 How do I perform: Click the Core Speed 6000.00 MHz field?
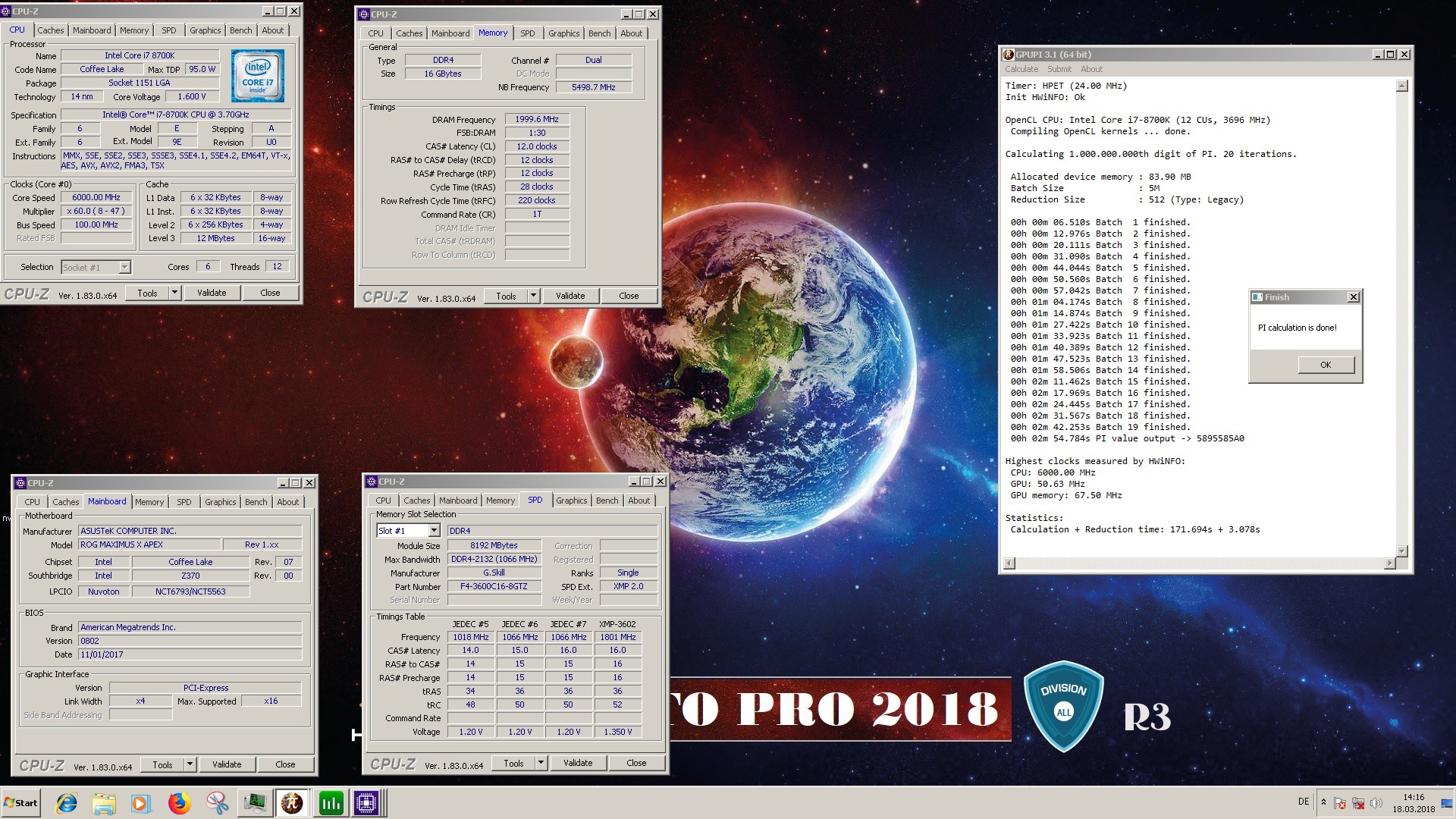click(x=96, y=197)
